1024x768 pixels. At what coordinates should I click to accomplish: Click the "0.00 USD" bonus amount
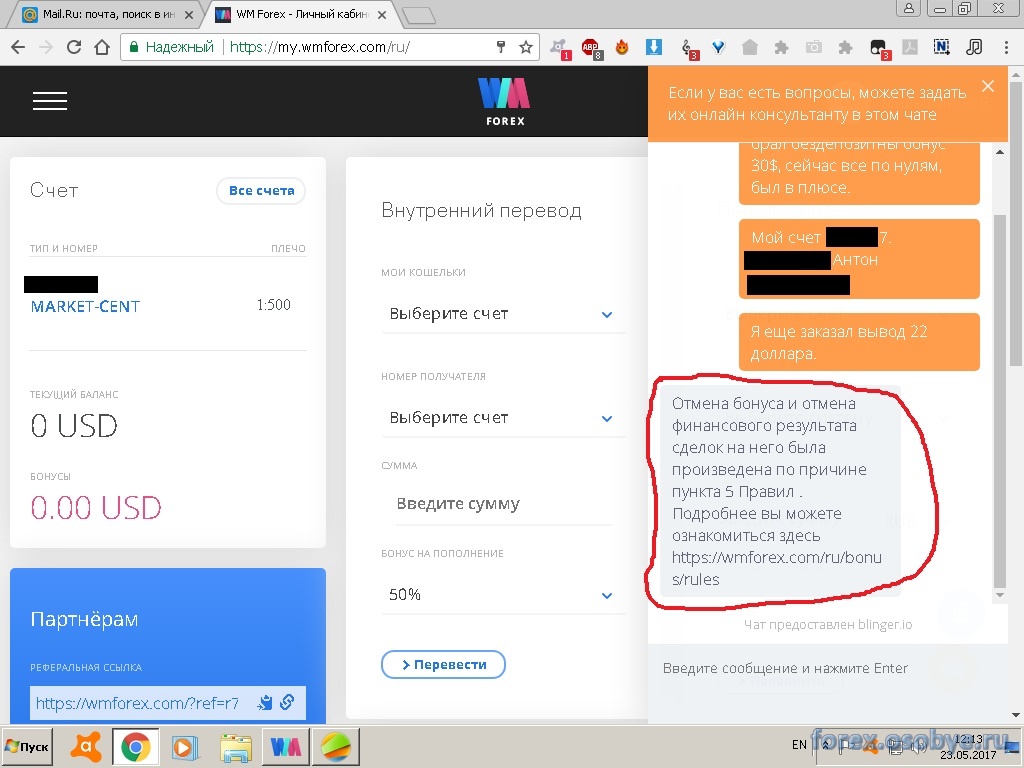coord(95,507)
